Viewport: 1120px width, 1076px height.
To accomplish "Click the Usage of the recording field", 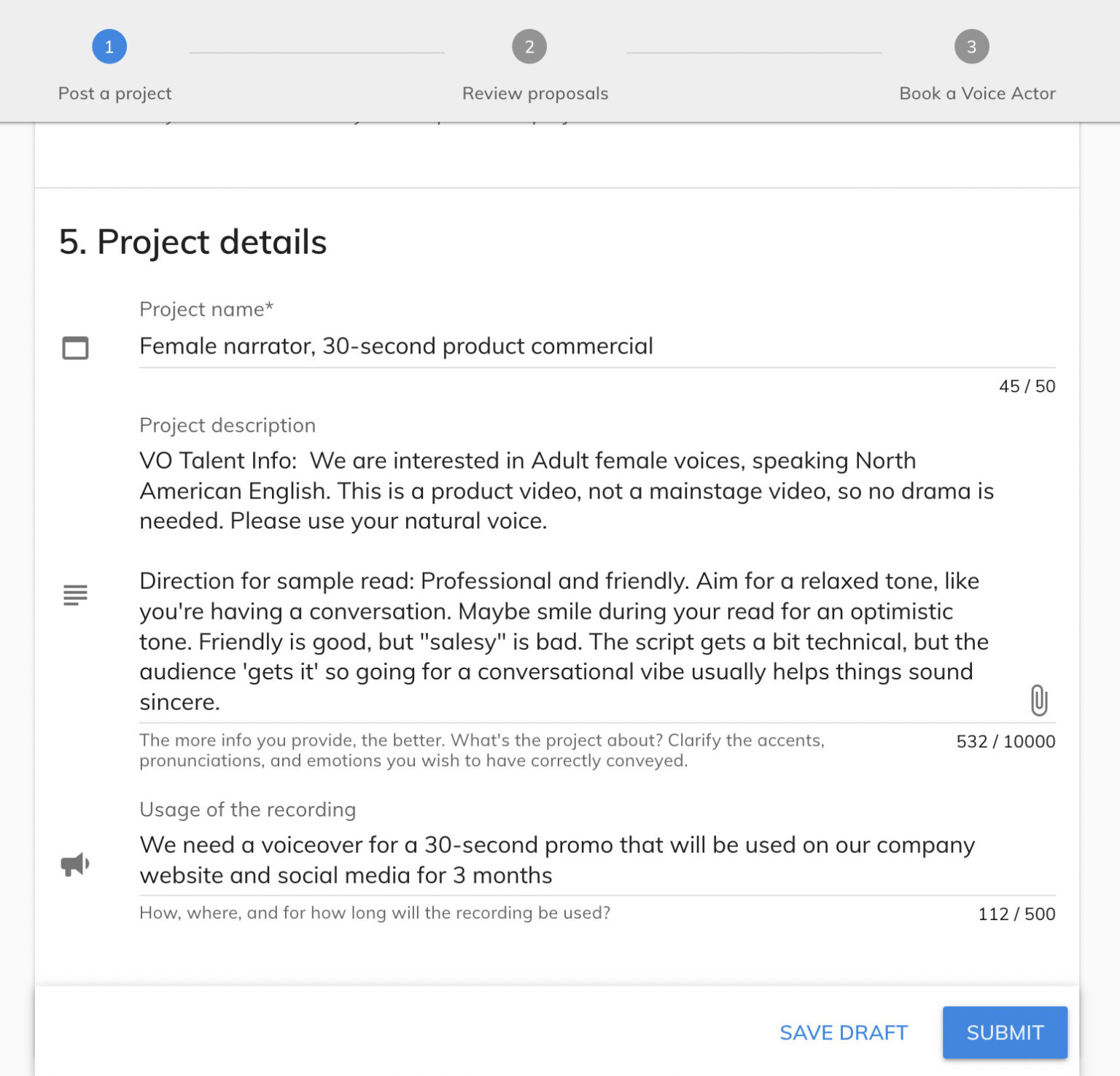I will pos(597,860).
